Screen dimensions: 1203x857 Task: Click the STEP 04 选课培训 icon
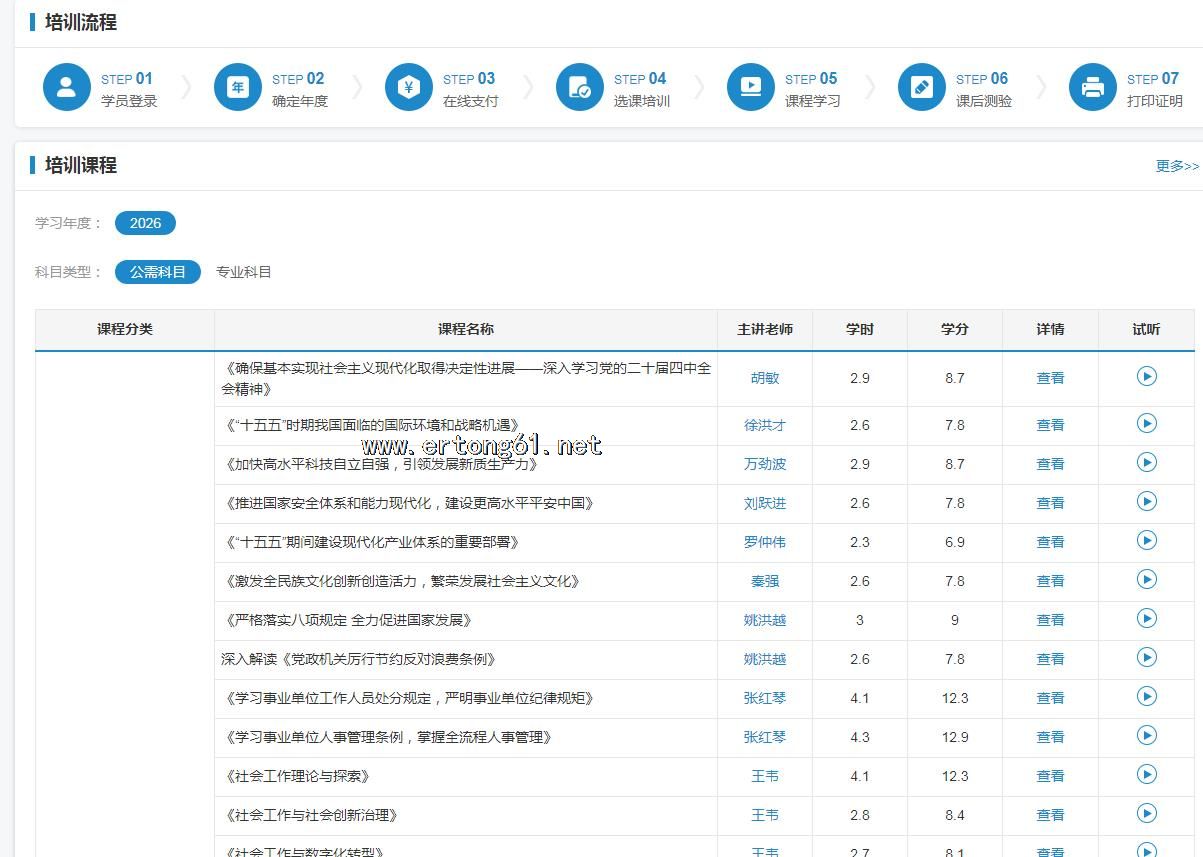point(580,88)
